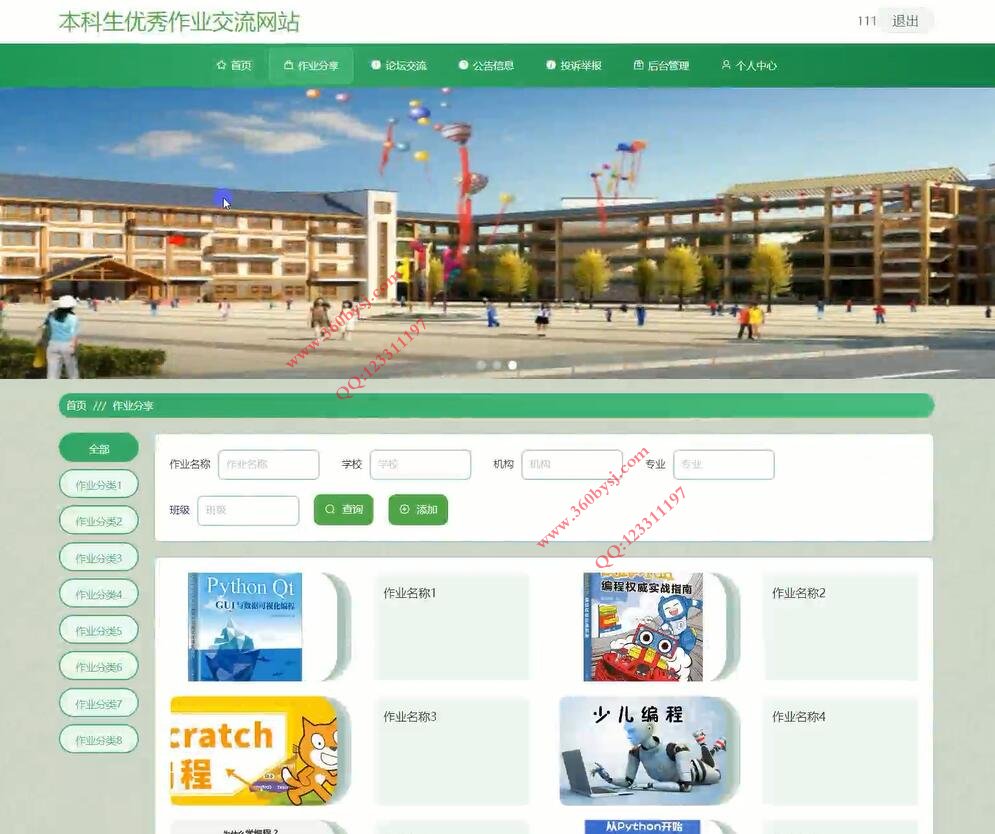The width and height of the screenshot is (995, 834).
Task: Click the 退出 logout button
Action: (906, 21)
